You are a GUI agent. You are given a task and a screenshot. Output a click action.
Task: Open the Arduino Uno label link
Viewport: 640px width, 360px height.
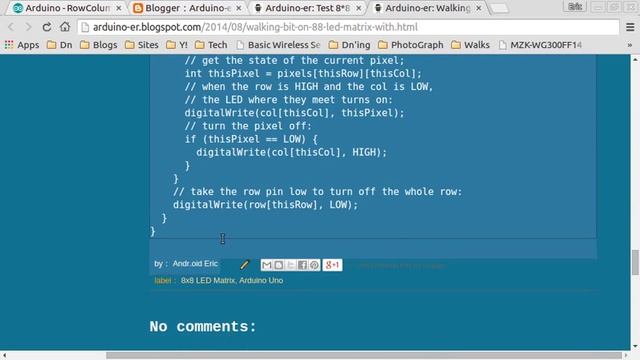pos(261,281)
